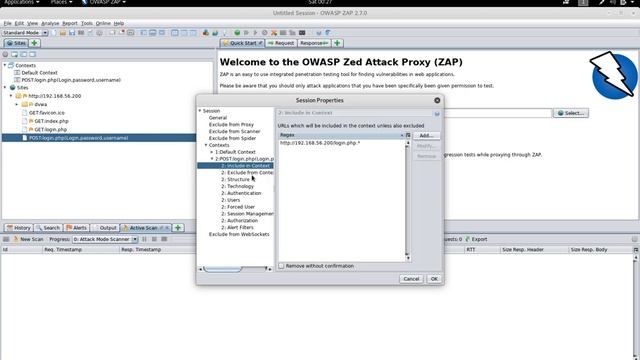The width and height of the screenshot is (640, 360).
Task: Click the green plus beside Sites tab
Action: [x=35, y=43]
